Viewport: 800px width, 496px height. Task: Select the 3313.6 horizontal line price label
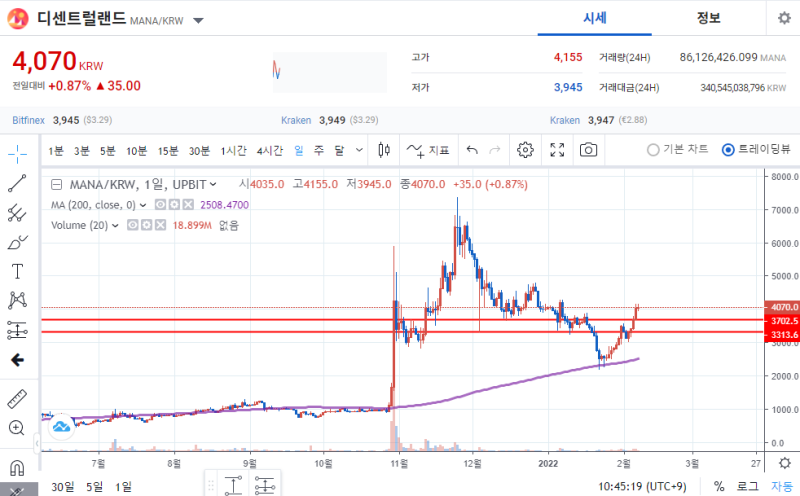[x=783, y=335]
